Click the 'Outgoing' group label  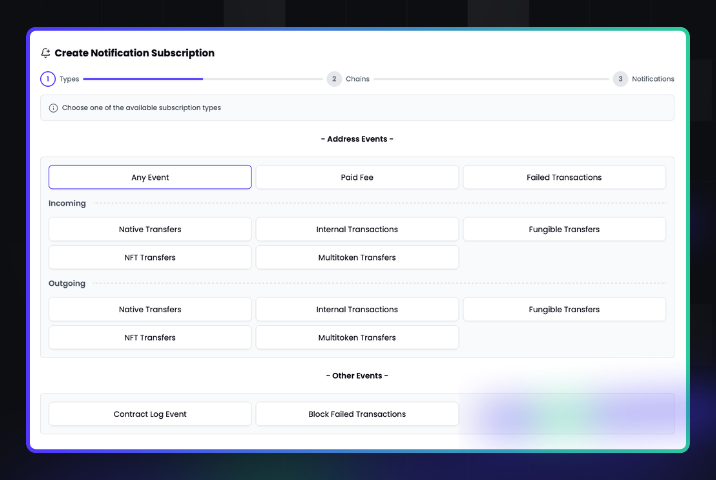click(67, 284)
